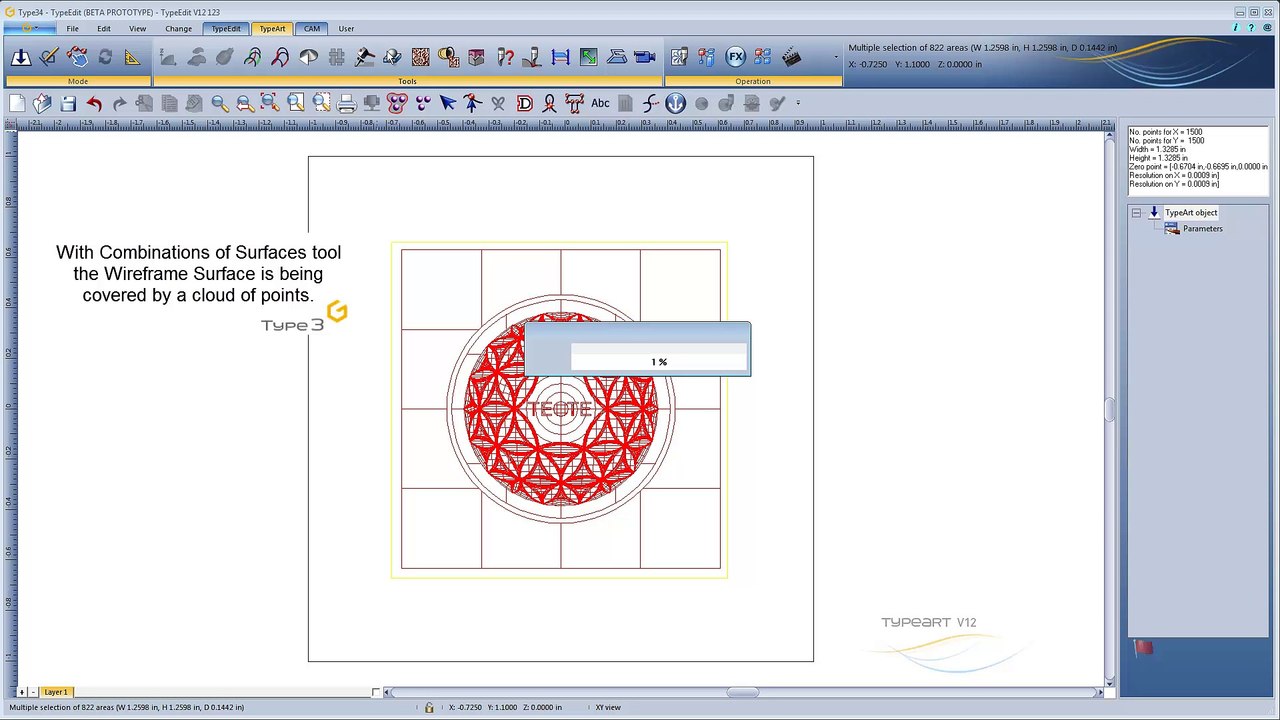Open the Operation ribbon overflow arrow

coord(836,57)
